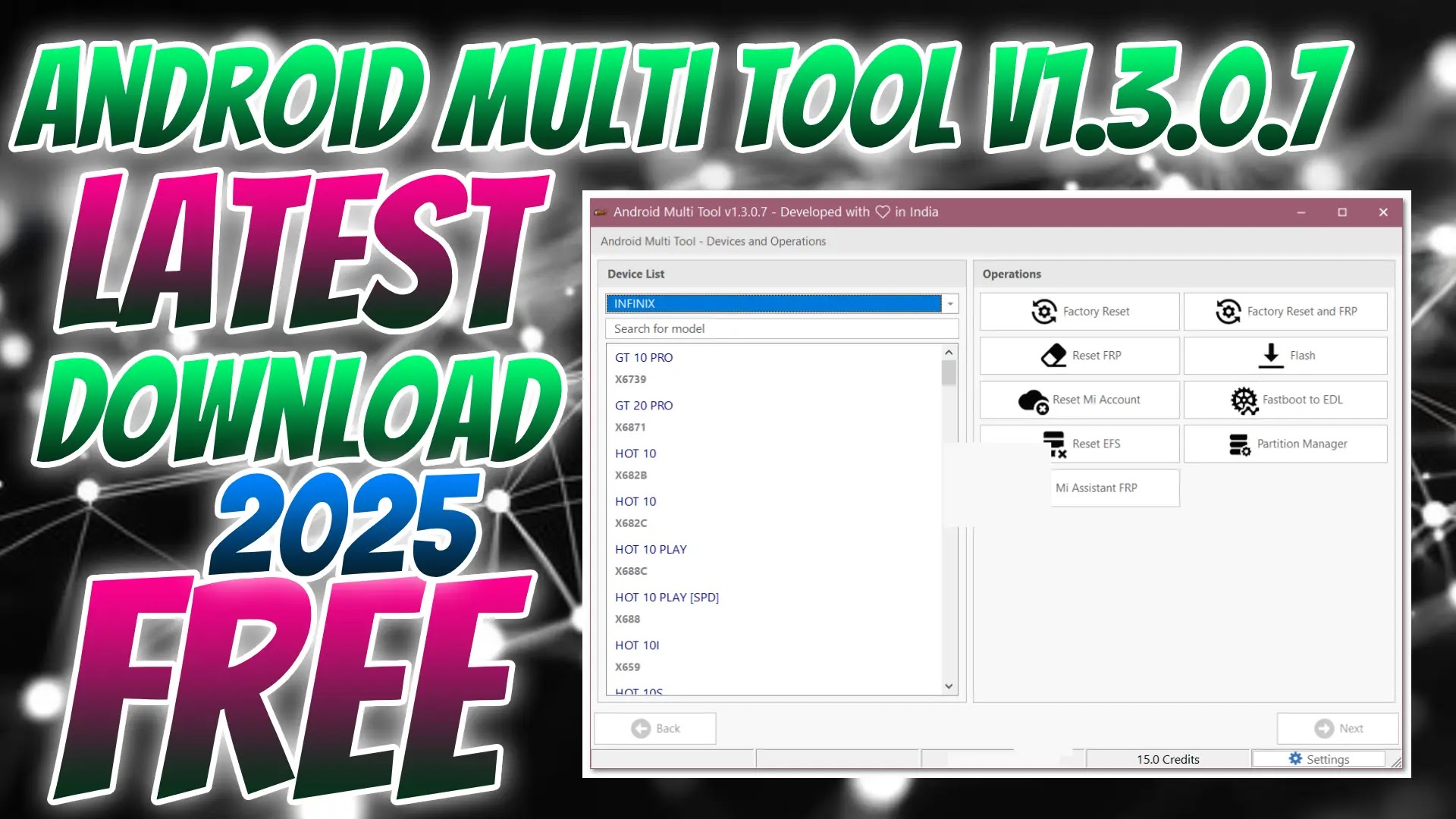Click the Flash download arrow icon
This screenshot has width=1456, height=819.
[x=1271, y=356]
